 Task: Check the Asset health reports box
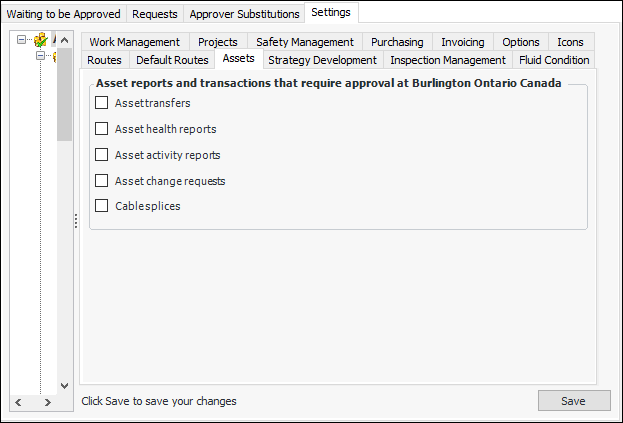click(x=101, y=129)
